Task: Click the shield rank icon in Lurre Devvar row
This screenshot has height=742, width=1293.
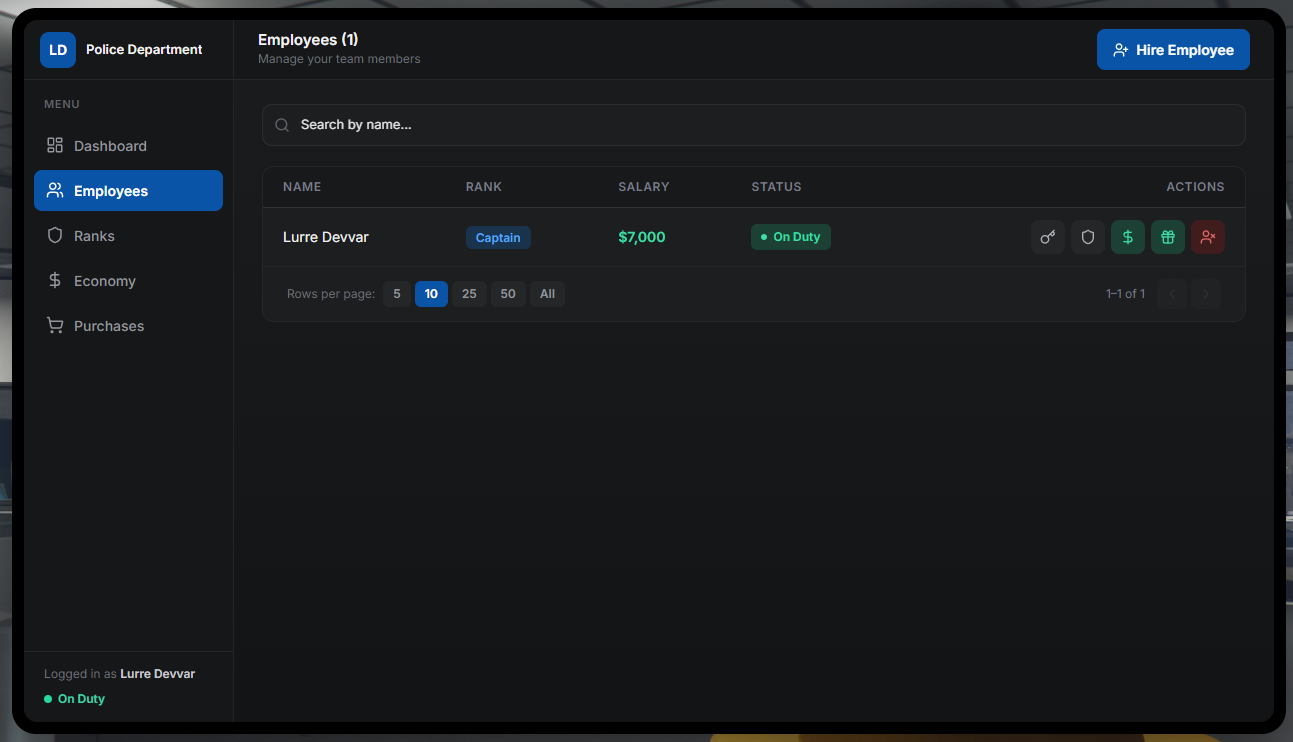Action: pos(1088,237)
